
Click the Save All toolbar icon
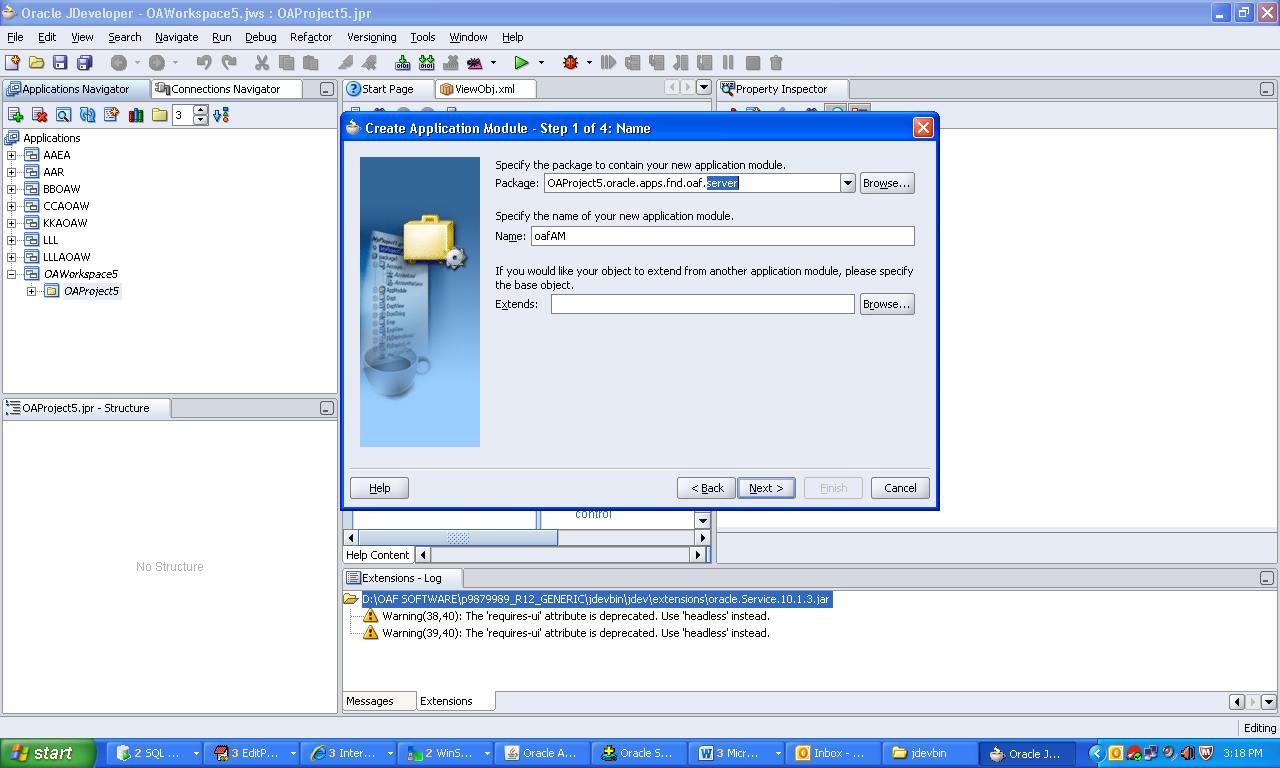(x=85, y=62)
